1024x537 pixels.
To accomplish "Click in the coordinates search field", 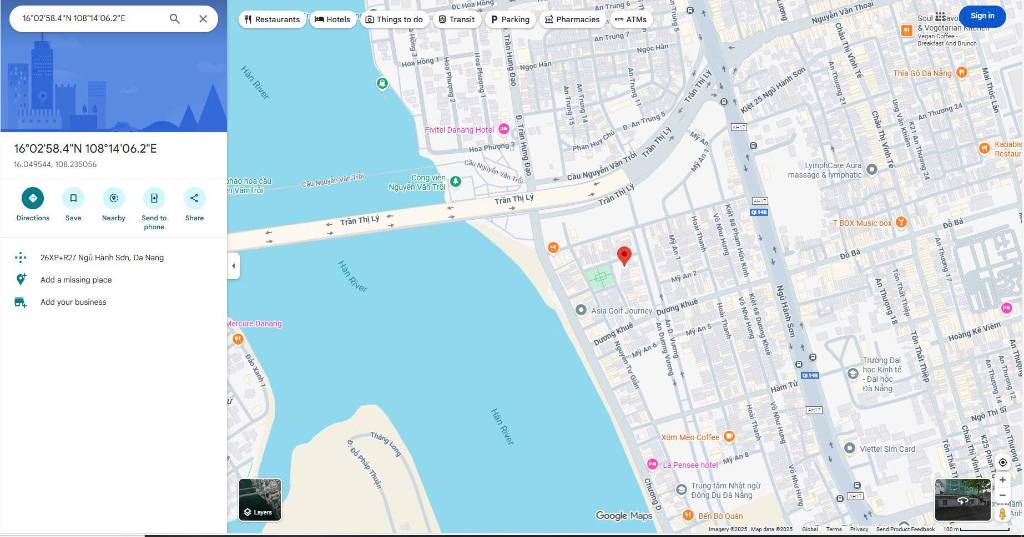I will tap(90, 19).
